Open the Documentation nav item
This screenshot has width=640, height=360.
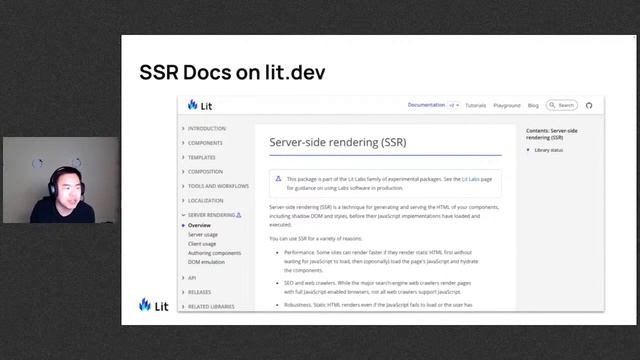click(x=426, y=105)
